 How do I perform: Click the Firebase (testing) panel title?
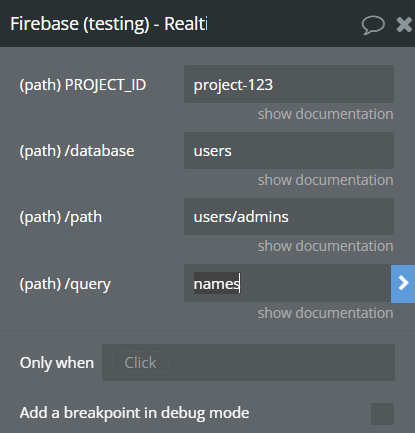[x=109, y=24]
